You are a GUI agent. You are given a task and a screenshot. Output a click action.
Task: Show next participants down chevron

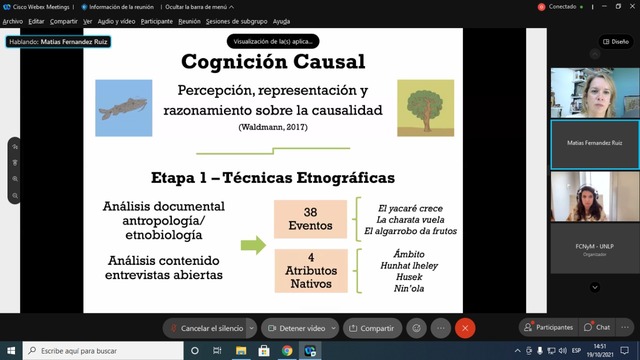pyautogui.click(x=595, y=287)
